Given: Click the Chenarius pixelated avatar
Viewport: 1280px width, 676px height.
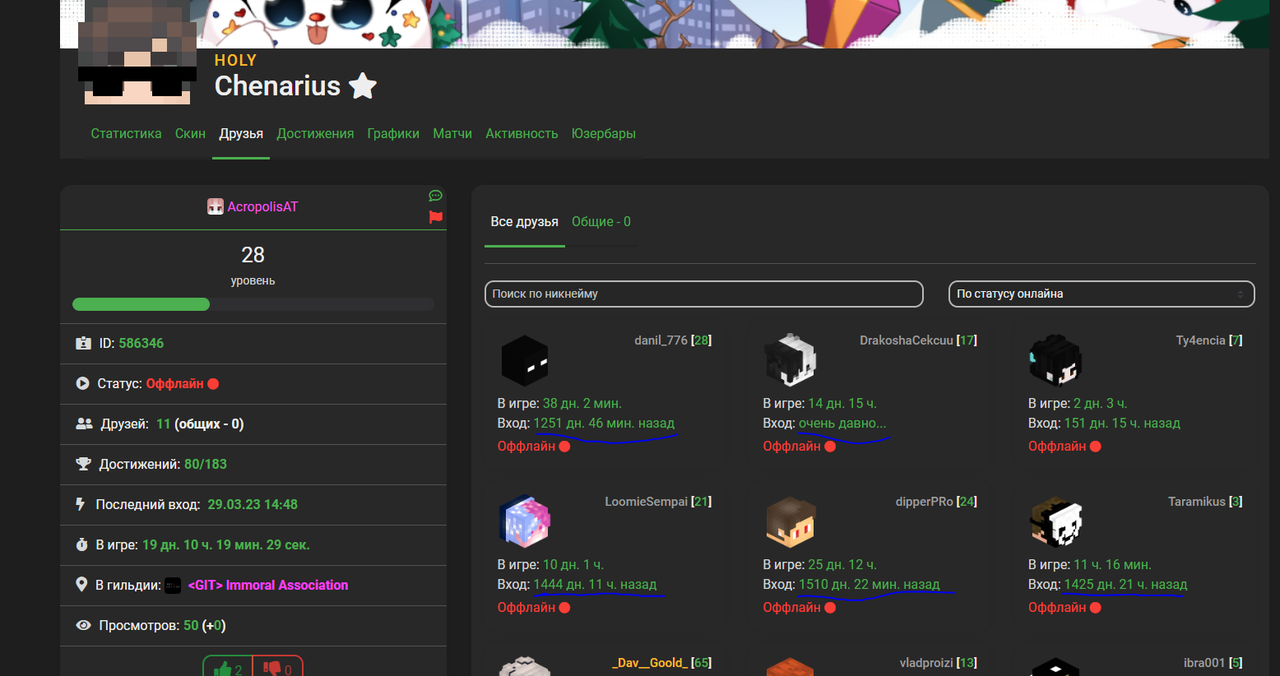Looking at the screenshot, I should [135, 52].
